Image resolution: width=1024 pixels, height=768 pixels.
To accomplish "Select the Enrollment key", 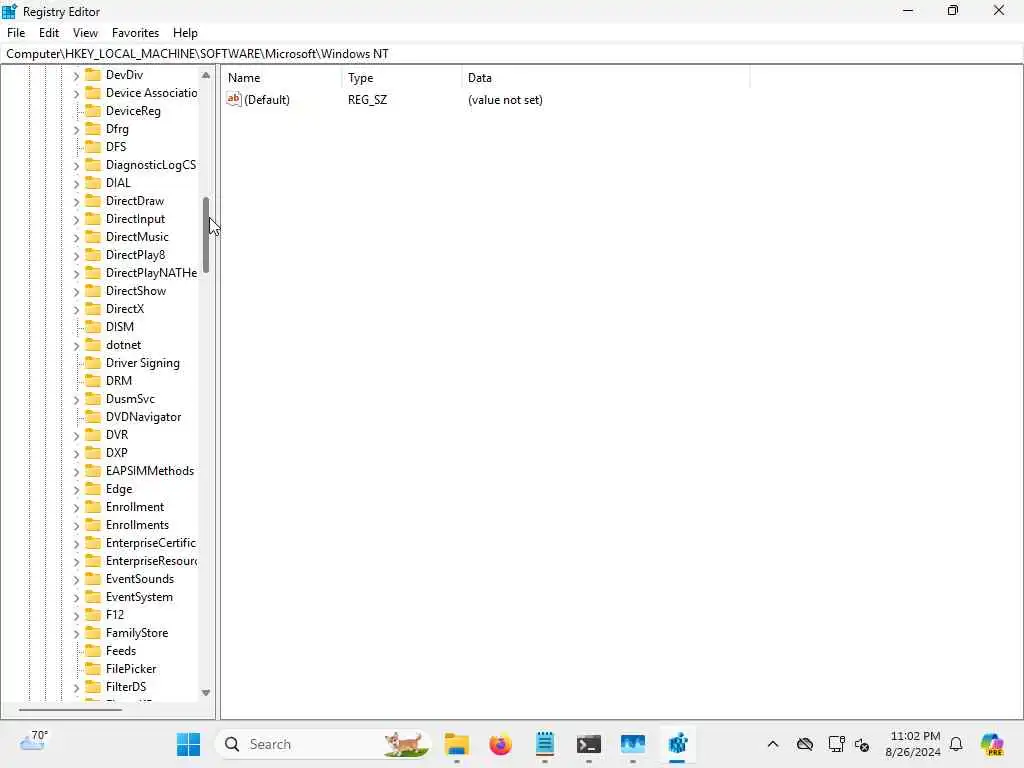I will [135, 507].
